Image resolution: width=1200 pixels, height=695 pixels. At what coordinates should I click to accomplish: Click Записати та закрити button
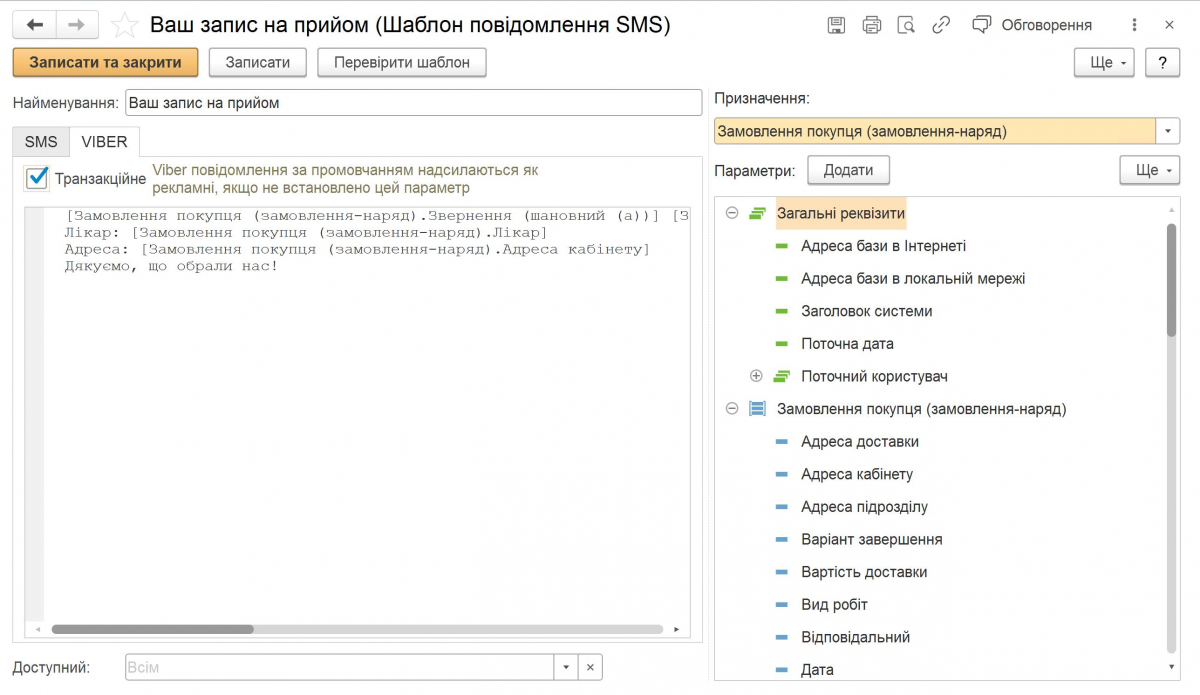click(x=105, y=62)
